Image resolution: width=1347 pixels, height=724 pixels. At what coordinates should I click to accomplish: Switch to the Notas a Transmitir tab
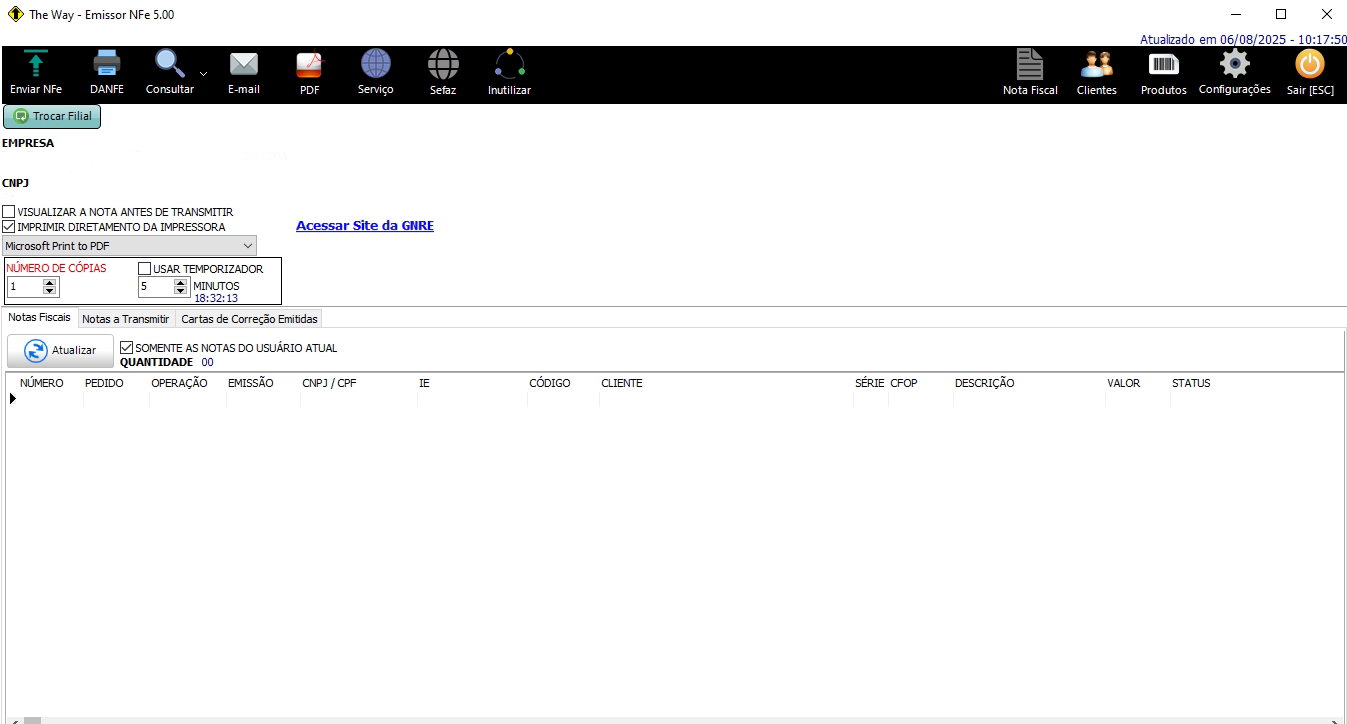click(x=126, y=319)
